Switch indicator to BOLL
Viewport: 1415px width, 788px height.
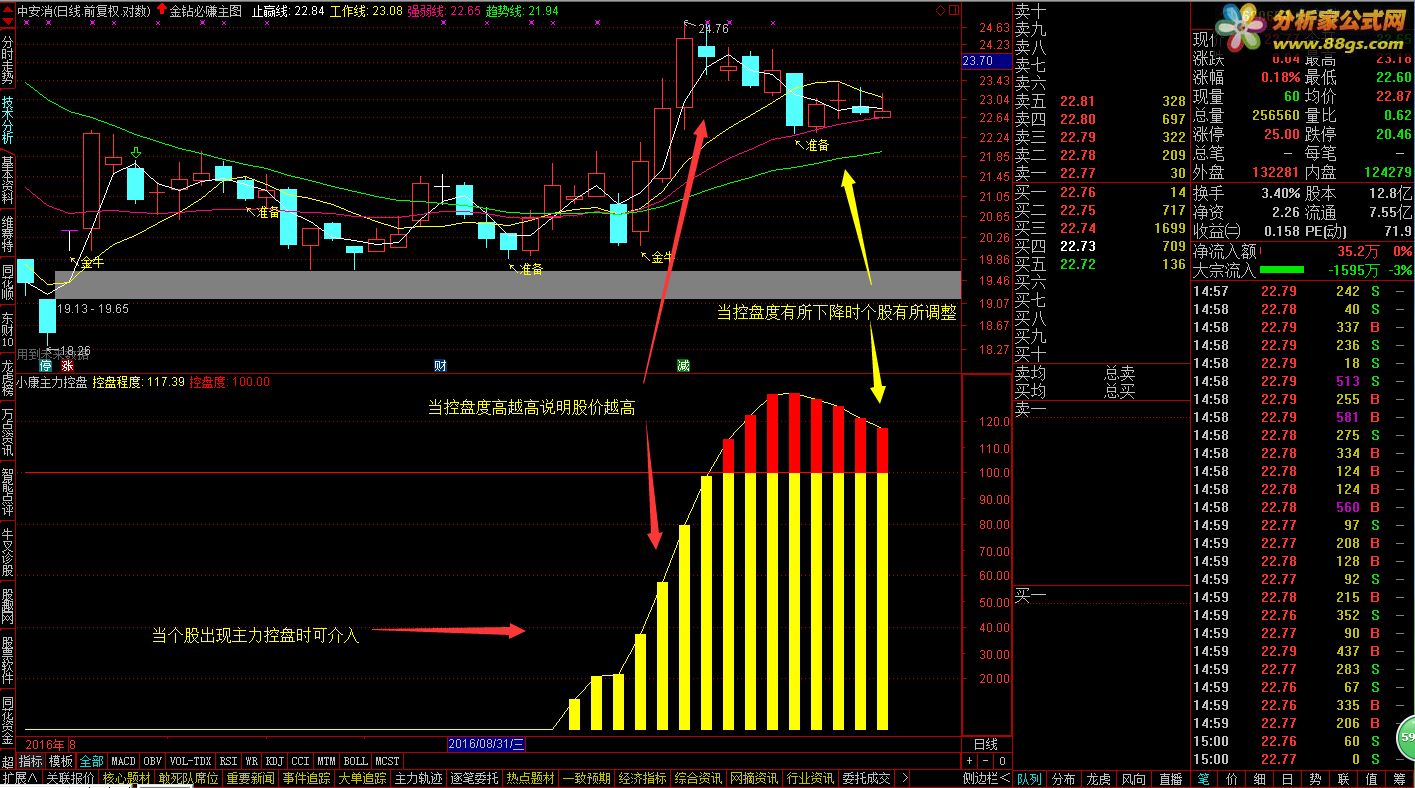pyautogui.click(x=355, y=762)
